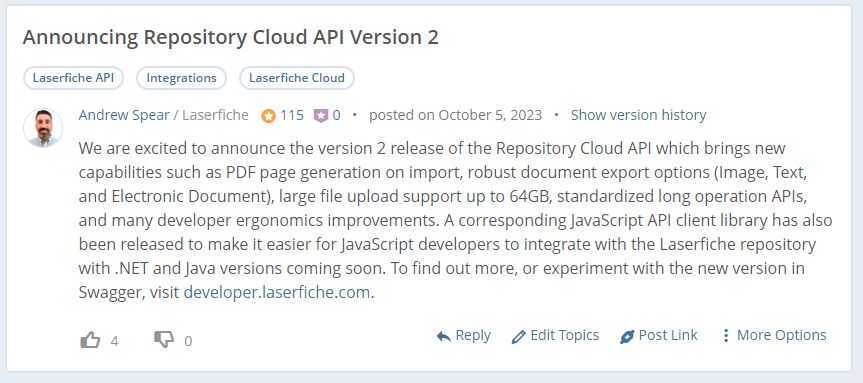Click the Post Link text

tap(668, 335)
